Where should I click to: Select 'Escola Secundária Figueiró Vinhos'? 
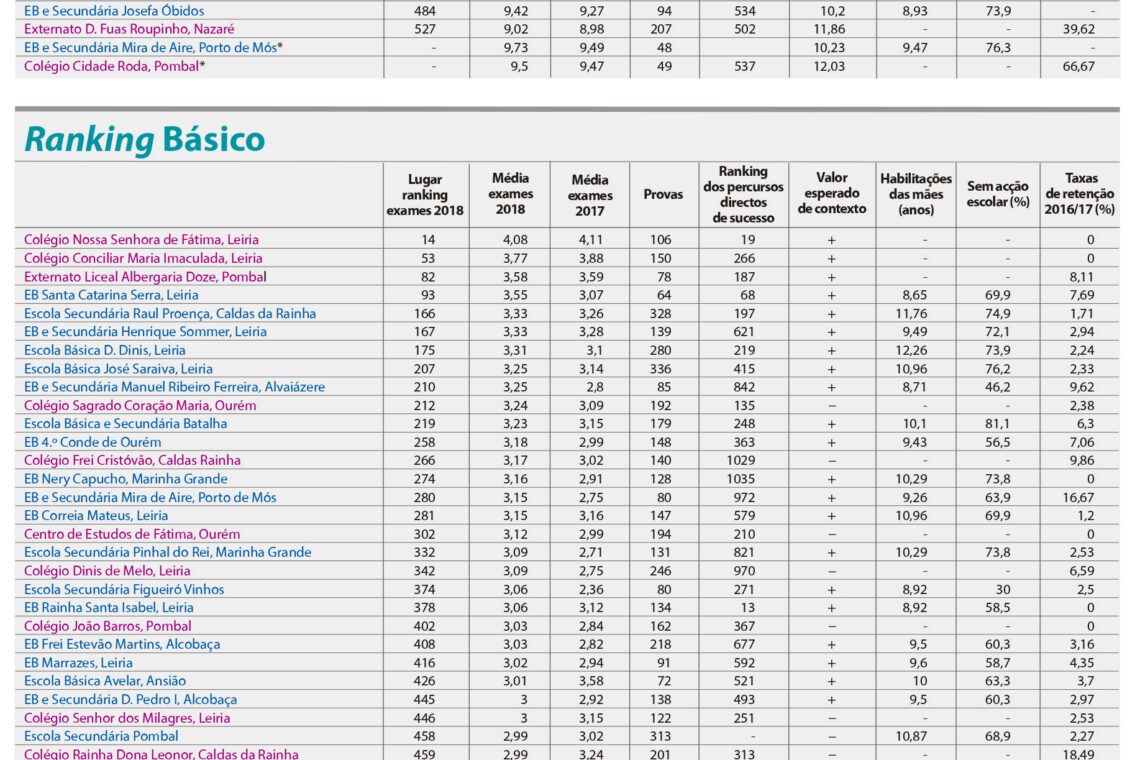pyautogui.click(x=124, y=589)
